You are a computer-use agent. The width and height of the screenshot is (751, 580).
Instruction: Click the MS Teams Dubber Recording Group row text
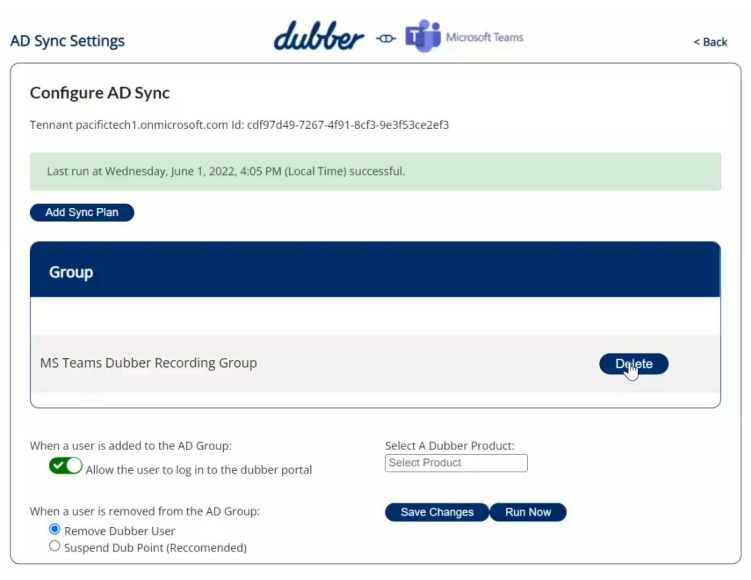coord(148,363)
